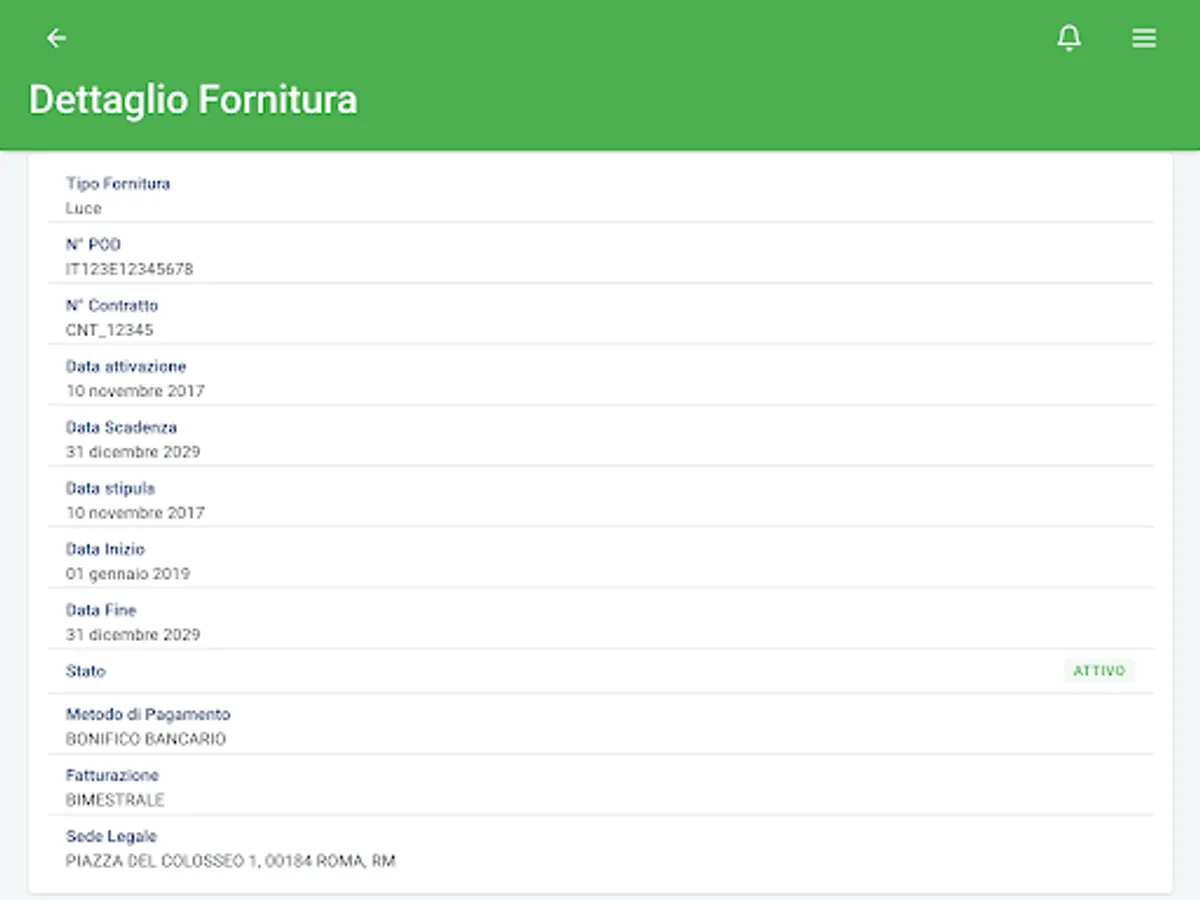Tap the back arrow icon

[57, 38]
